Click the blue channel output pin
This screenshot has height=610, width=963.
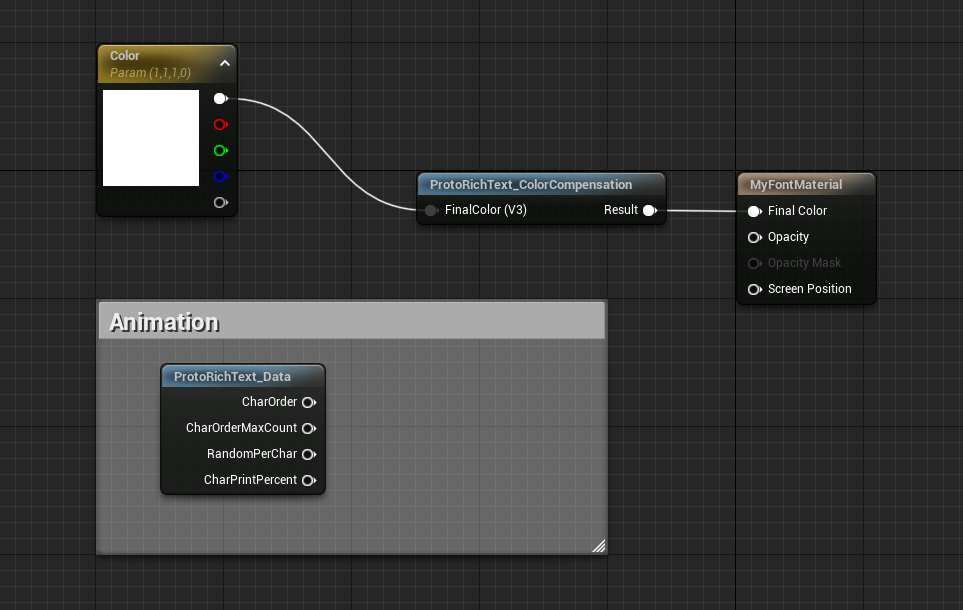(220, 177)
